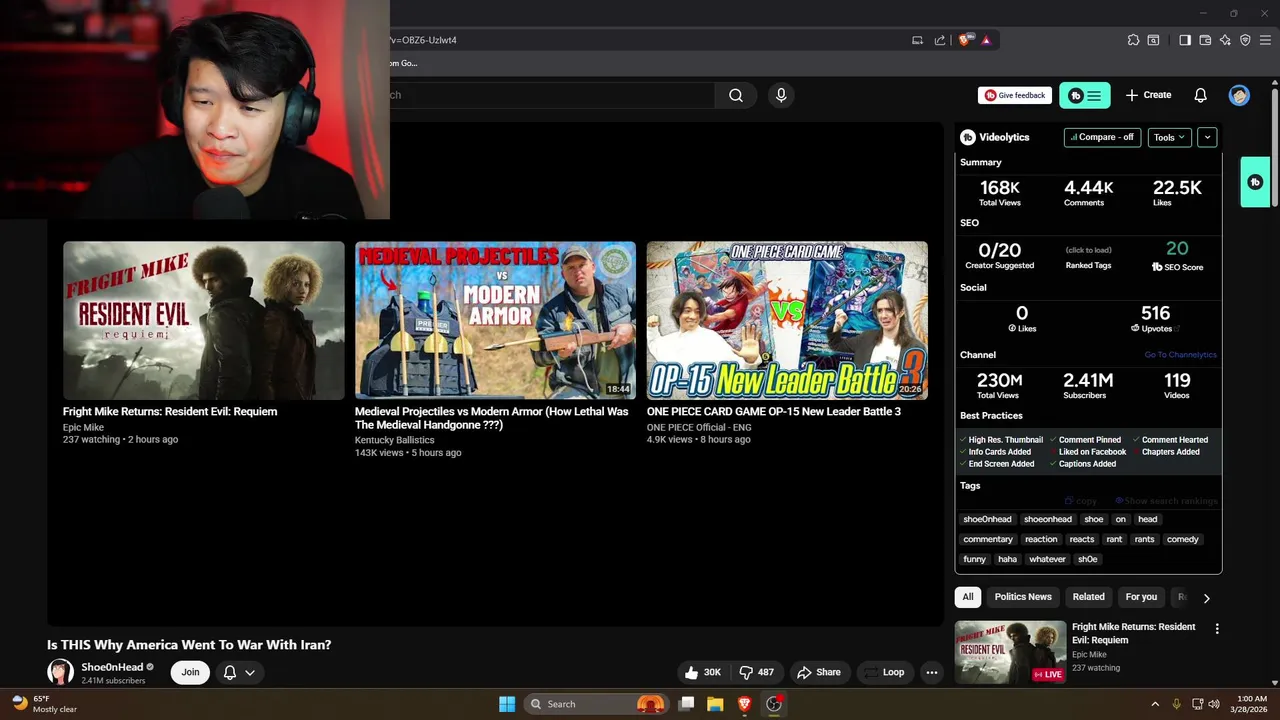Open the browser extensions puzzle icon
Viewport: 1280px width, 720px height.
(1133, 40)
